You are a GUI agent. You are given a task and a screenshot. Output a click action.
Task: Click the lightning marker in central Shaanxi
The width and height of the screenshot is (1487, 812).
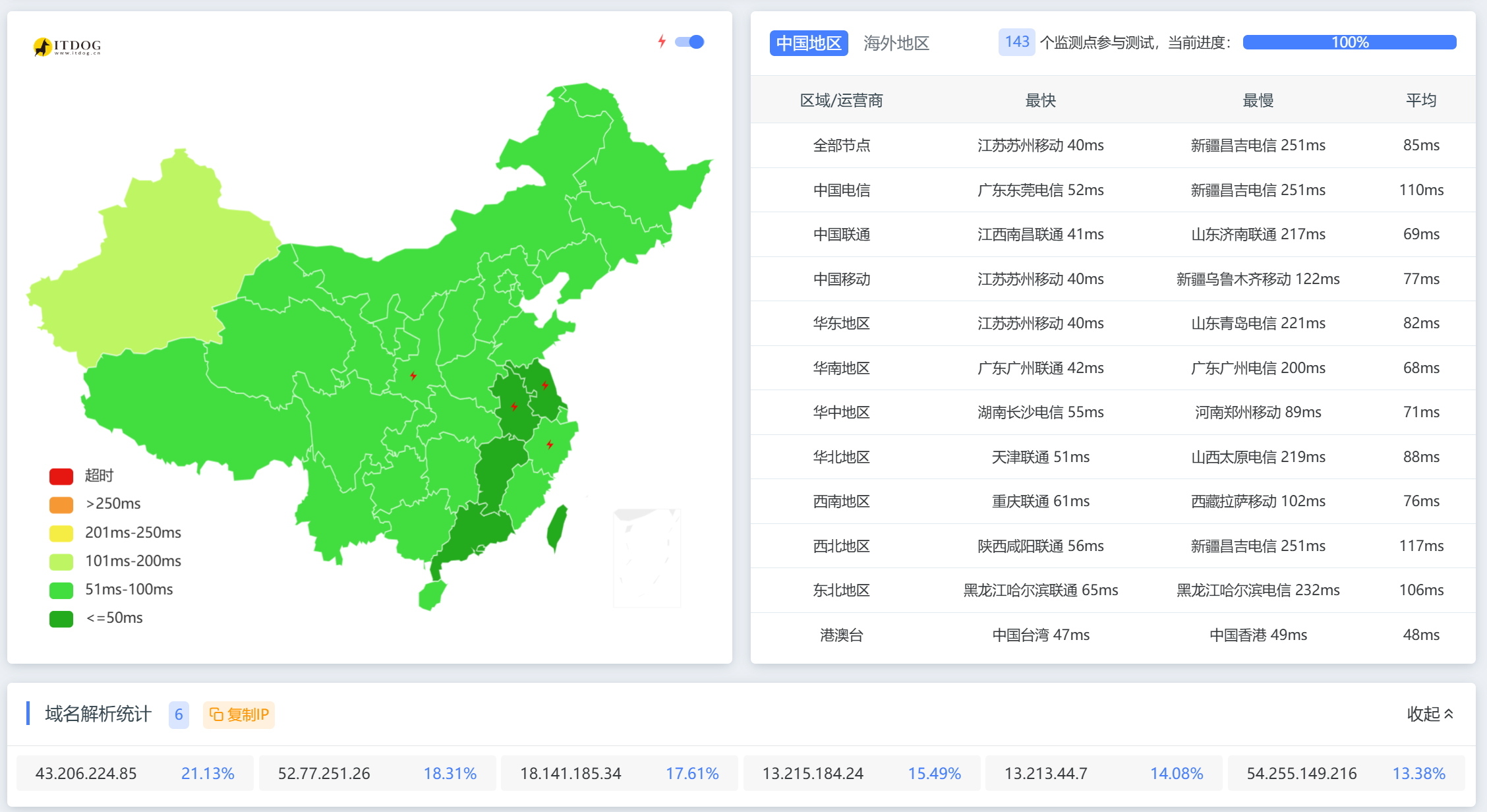(x=413, y=376)
